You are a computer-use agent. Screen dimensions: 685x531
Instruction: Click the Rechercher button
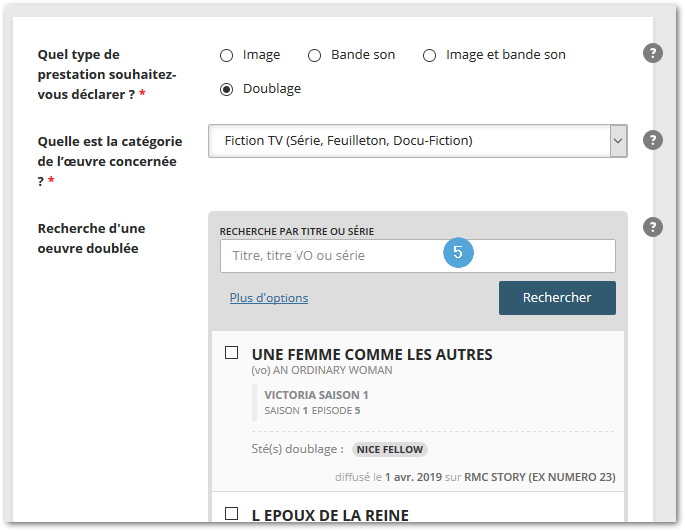click(557, 298)
